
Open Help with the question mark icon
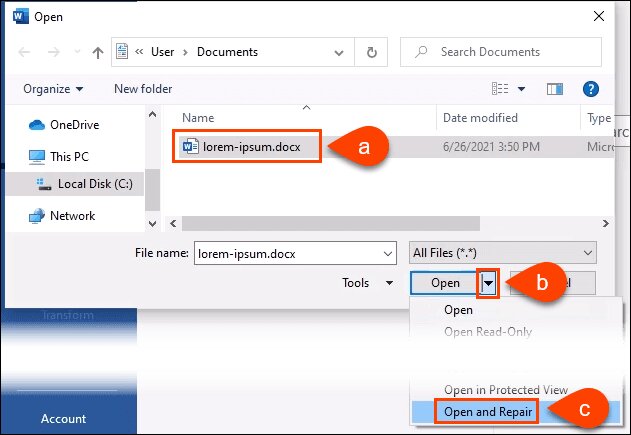[591, 89]
